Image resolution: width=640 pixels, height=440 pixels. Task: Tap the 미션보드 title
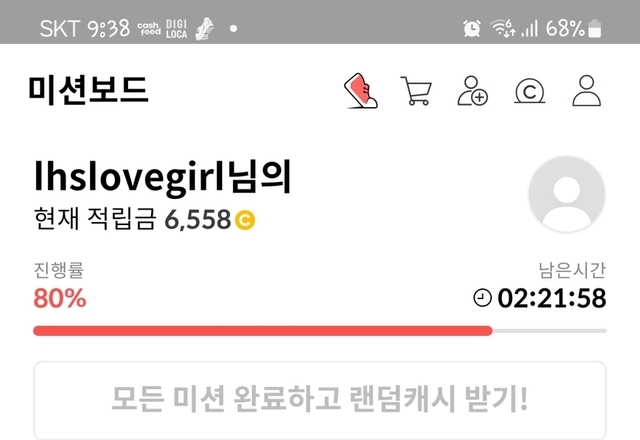88,90
